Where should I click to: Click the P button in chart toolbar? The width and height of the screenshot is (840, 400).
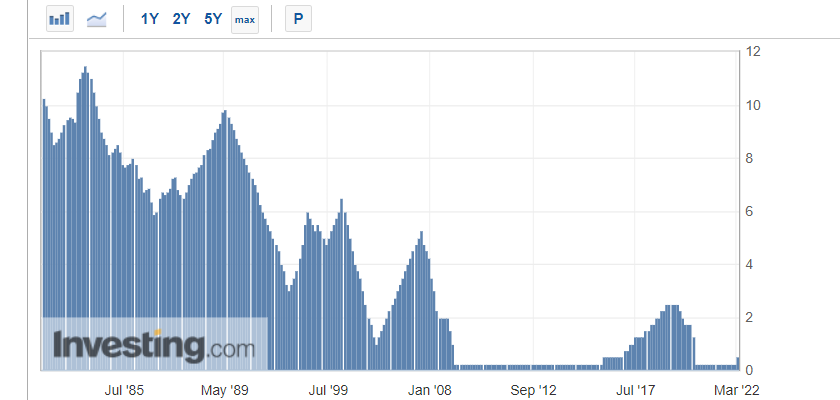[298, 19]
